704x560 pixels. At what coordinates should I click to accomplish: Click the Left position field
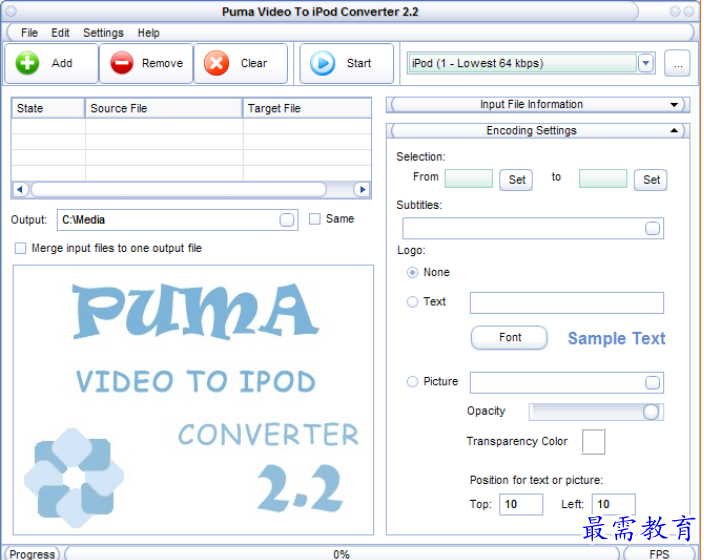pyautogui.click(x=613, y=504)
